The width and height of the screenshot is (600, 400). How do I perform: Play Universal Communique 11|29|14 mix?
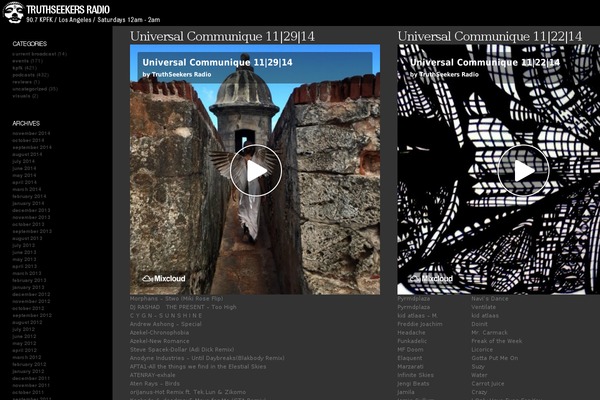(255, 170)
